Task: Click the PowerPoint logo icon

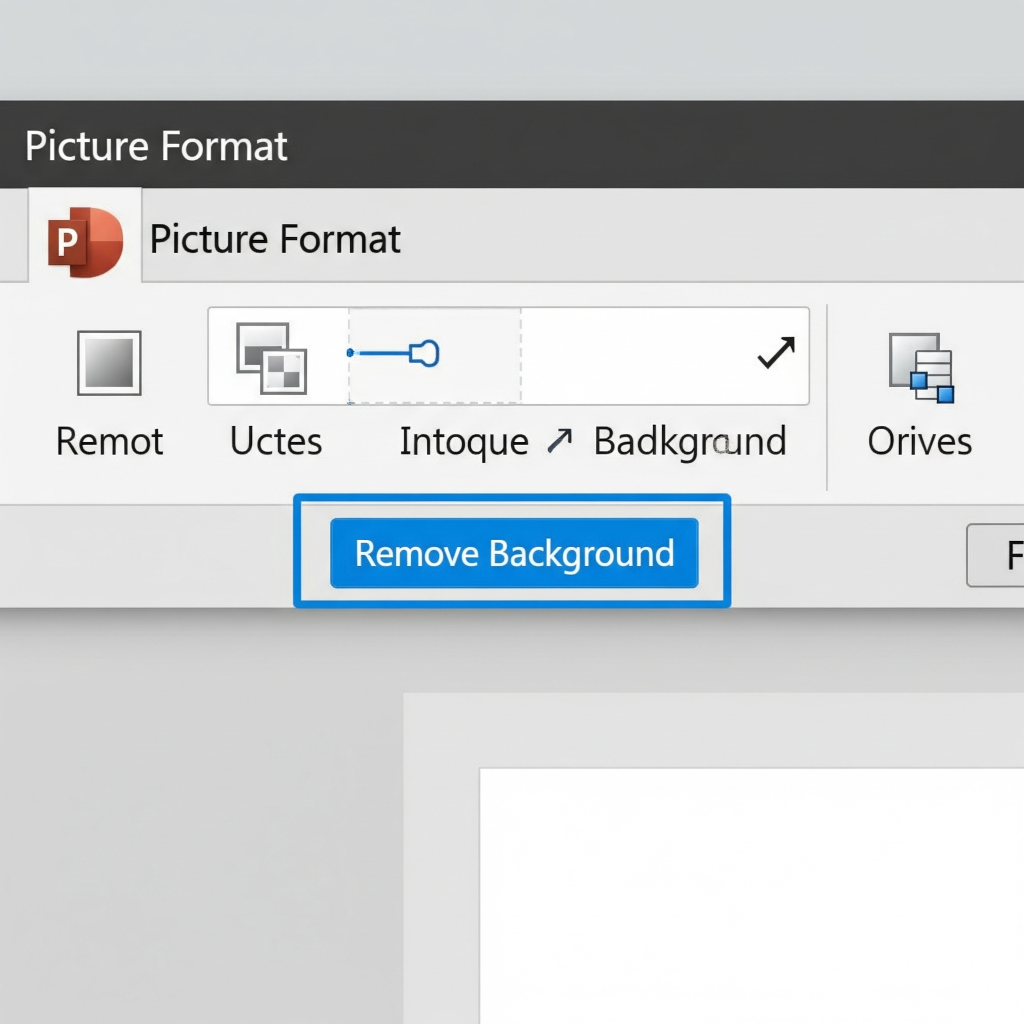Action: tap(86, 242)
